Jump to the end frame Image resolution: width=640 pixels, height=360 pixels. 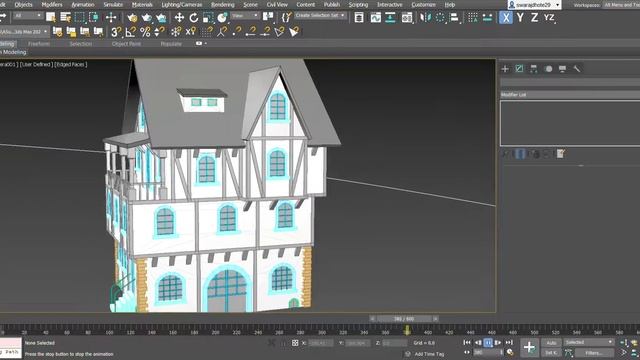[509, 343]
